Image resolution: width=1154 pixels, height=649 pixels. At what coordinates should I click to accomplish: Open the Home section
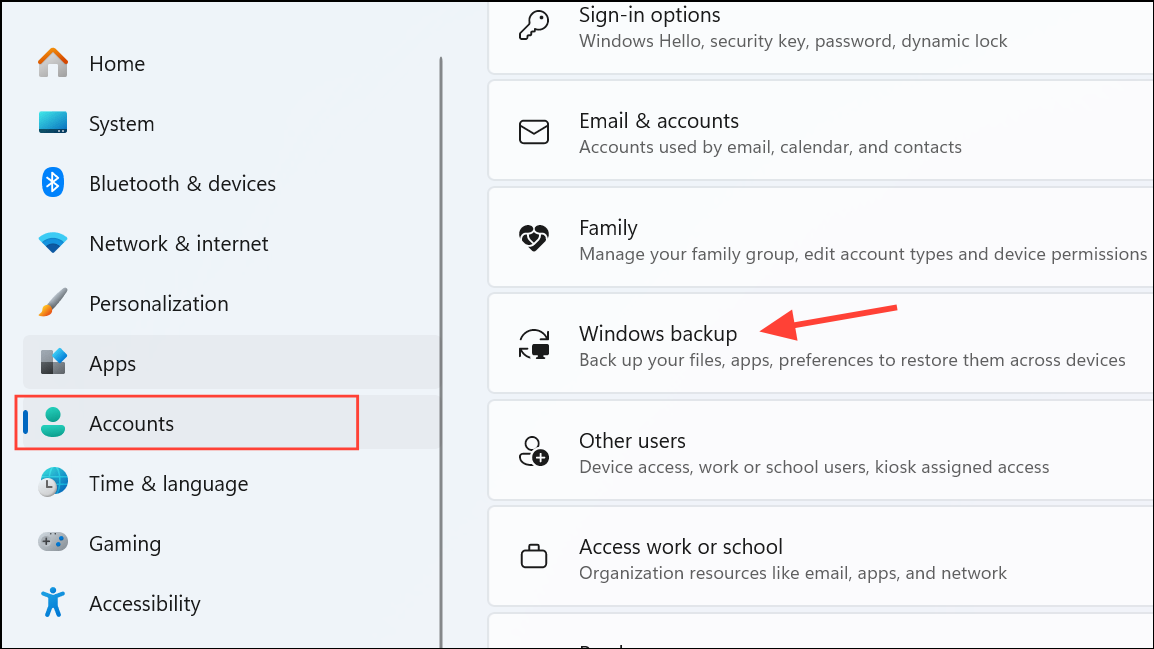(x=116, y=63)
